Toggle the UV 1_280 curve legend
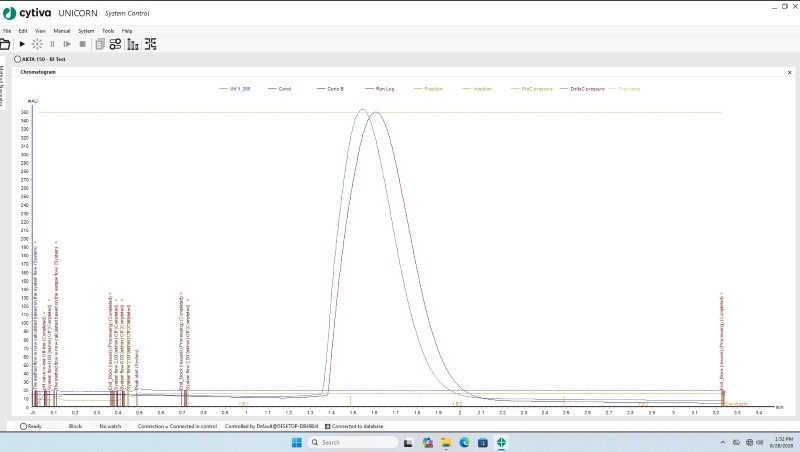800x452 pixels. pos(235,89)
